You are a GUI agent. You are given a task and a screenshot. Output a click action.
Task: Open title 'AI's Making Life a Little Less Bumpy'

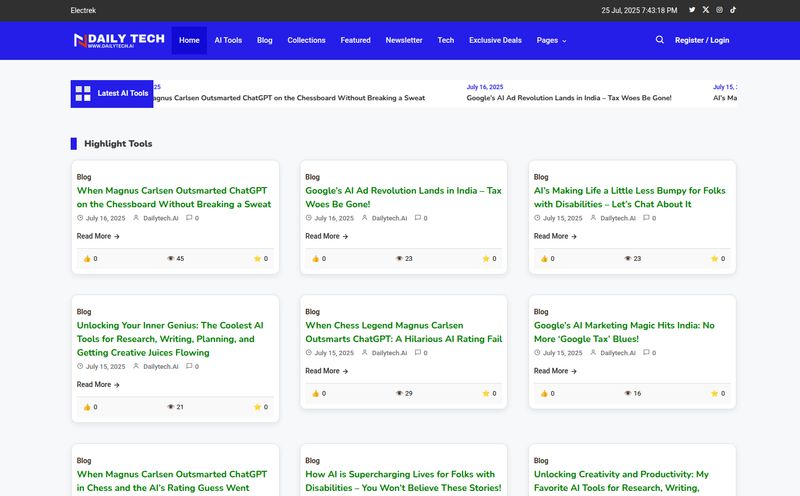point(630,197)
